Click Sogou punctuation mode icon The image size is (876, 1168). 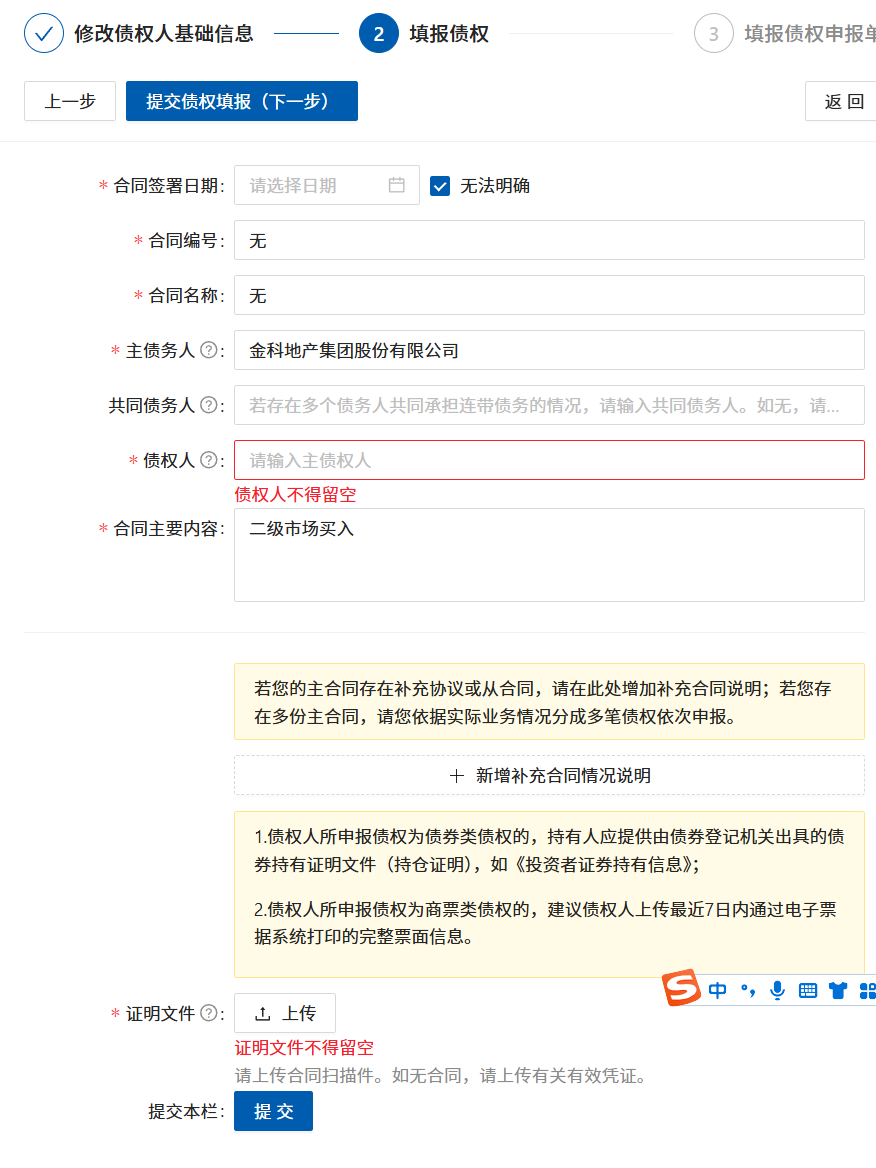point(748,990)
